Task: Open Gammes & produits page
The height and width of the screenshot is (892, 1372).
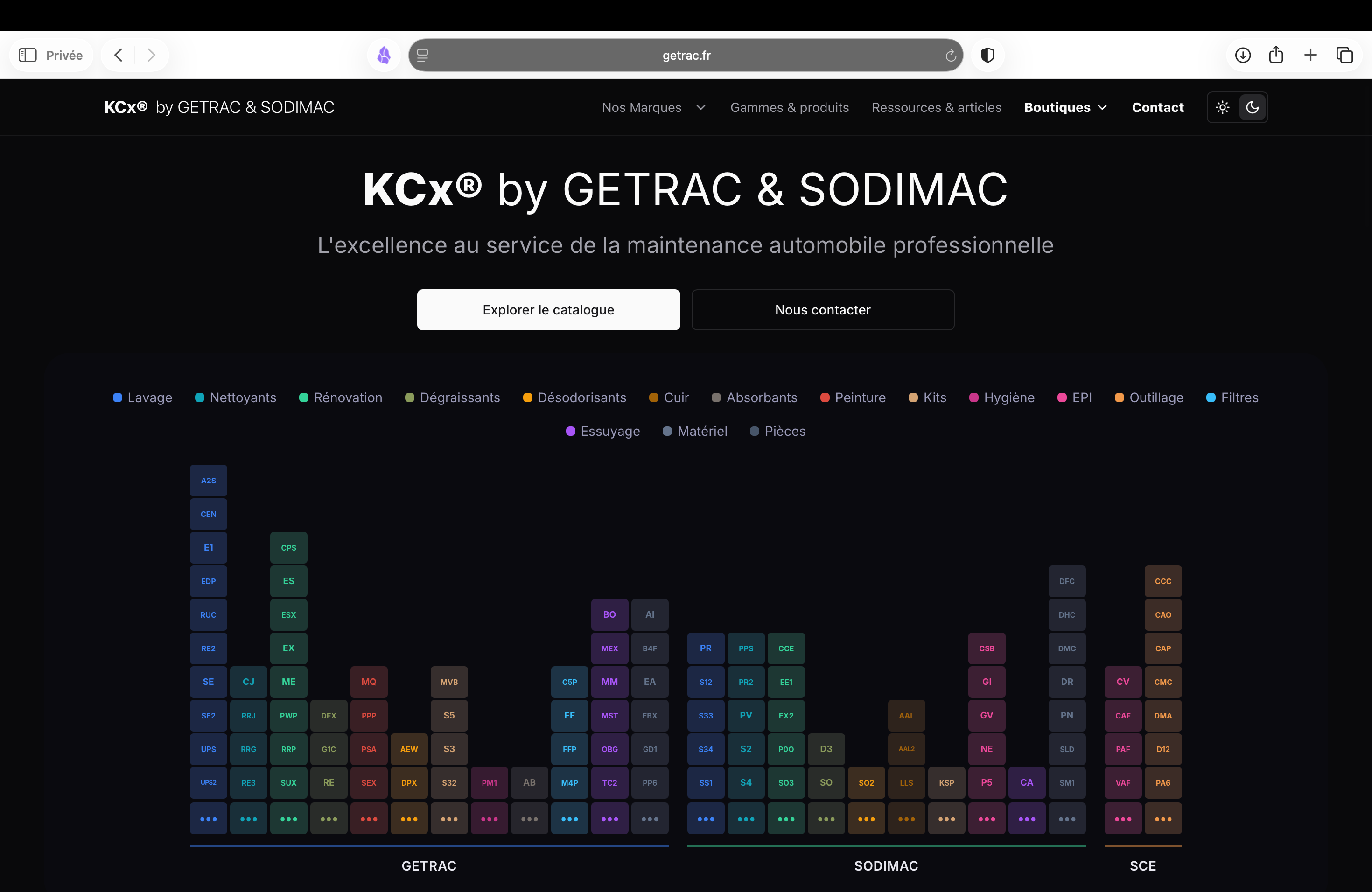Action: tap(789, 108)
